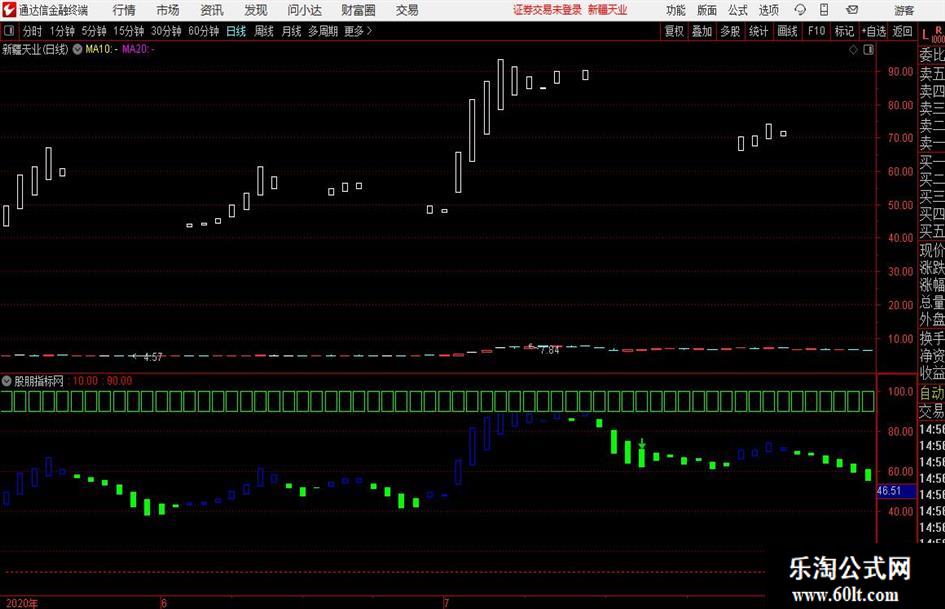The image size is (945, 609).
Task: Click the diamond icon at chart corner
Action: coord(853,49)
